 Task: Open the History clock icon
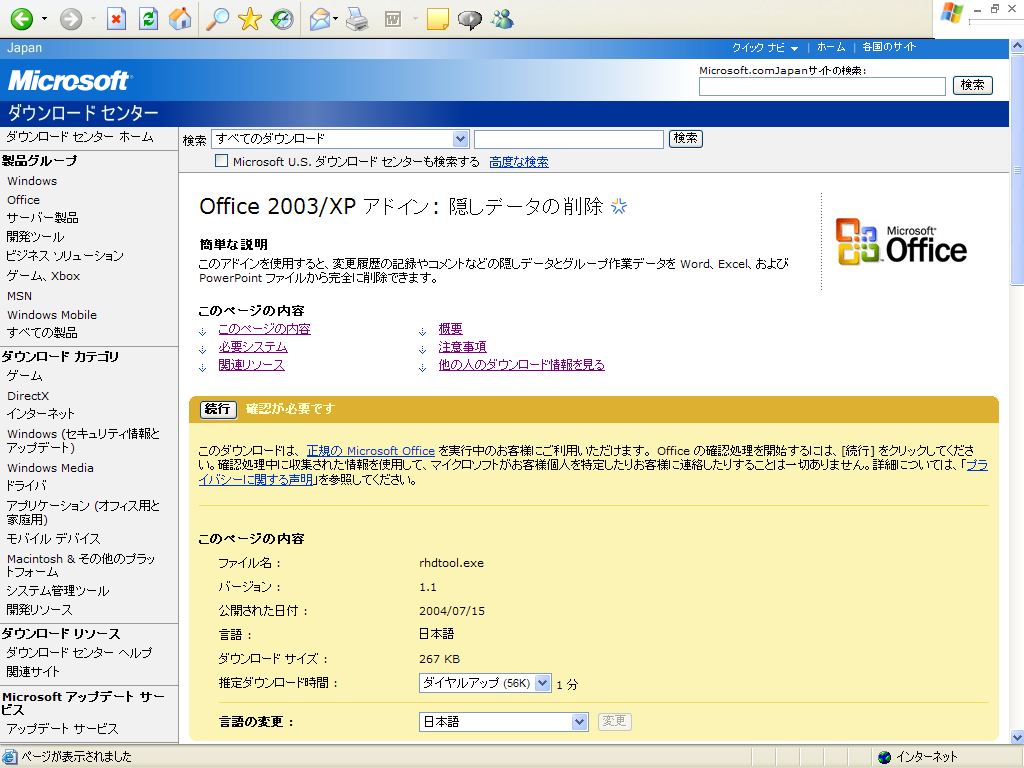pos(282,19)
